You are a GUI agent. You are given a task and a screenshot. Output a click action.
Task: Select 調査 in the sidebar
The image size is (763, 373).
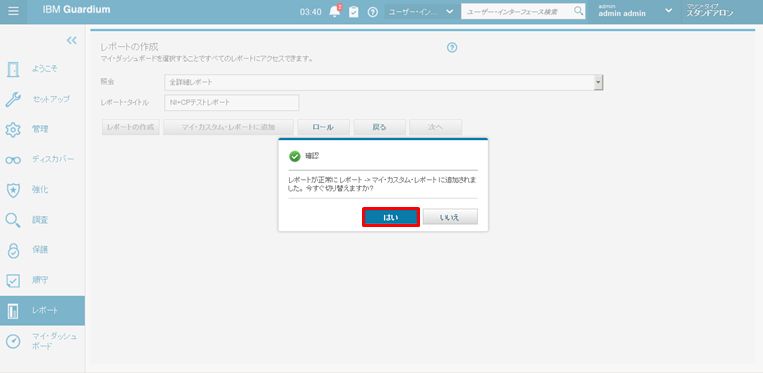pyautogui.click(x=40, y=220)
